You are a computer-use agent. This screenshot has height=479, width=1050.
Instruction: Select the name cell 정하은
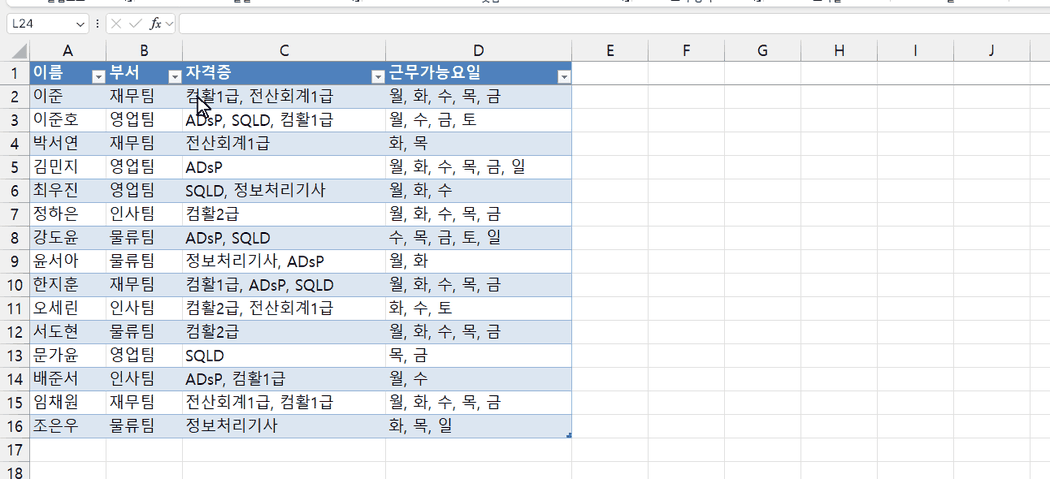click(x=68, y=214)
